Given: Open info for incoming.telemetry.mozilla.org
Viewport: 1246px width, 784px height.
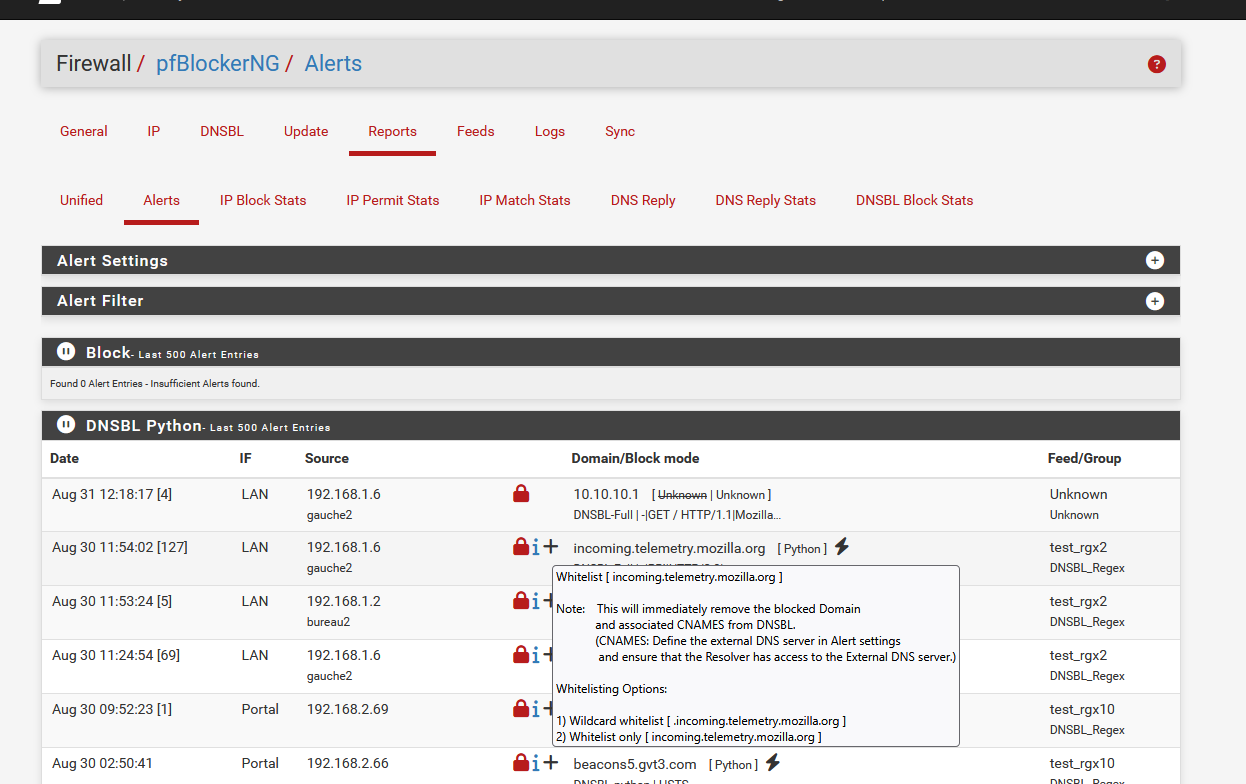Looking at the screenshot, I should pos(536,547).
